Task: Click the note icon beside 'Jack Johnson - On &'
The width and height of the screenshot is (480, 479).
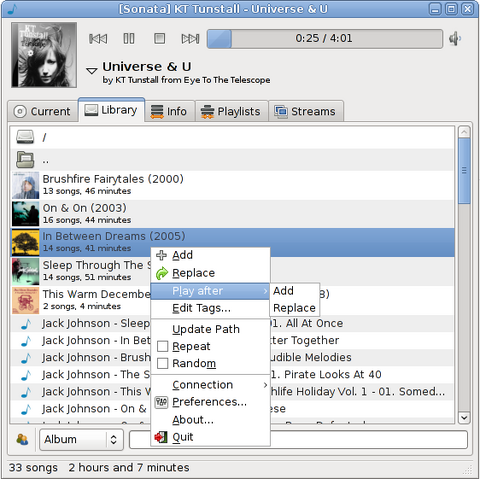Action: 26,409
